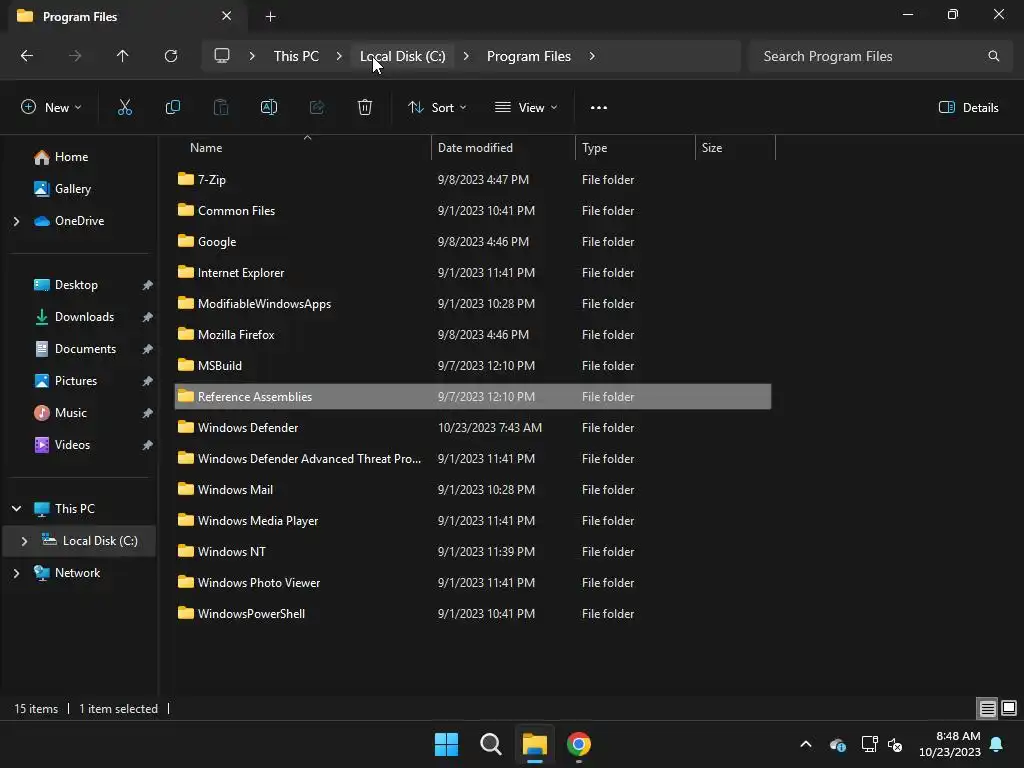The height and width of the screenshot is (768, 1024).
Task: Switch to details list view icon in status bar
Action: point(987,708)
